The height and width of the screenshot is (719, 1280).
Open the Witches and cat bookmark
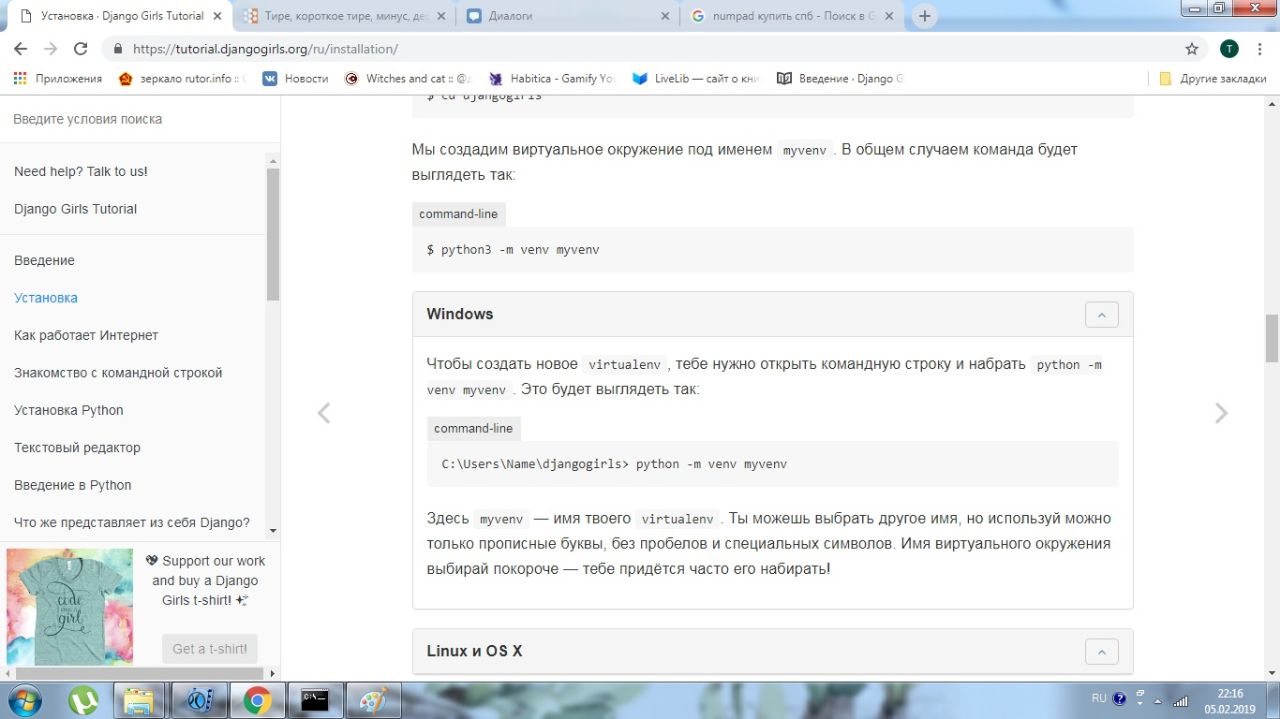(408, 78)
